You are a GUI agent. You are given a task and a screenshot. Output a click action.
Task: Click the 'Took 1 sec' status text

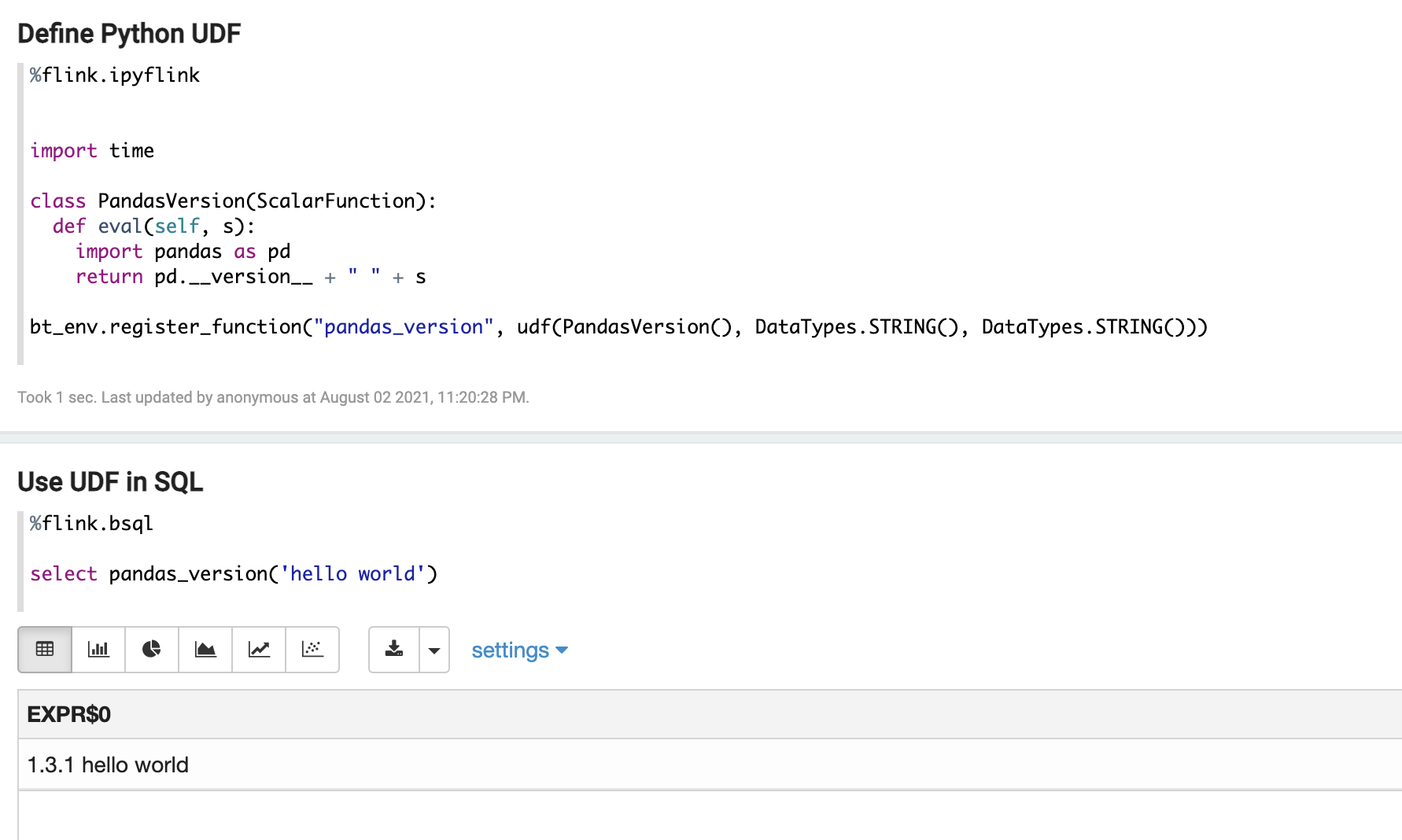[x=273, y=397]
